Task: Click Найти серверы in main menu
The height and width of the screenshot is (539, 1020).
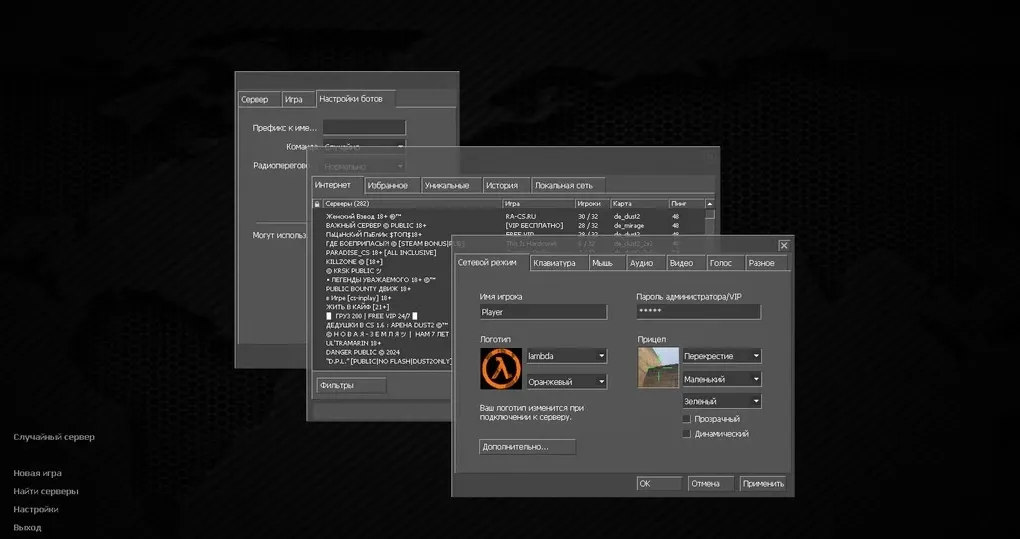Action: coord(46,491)
